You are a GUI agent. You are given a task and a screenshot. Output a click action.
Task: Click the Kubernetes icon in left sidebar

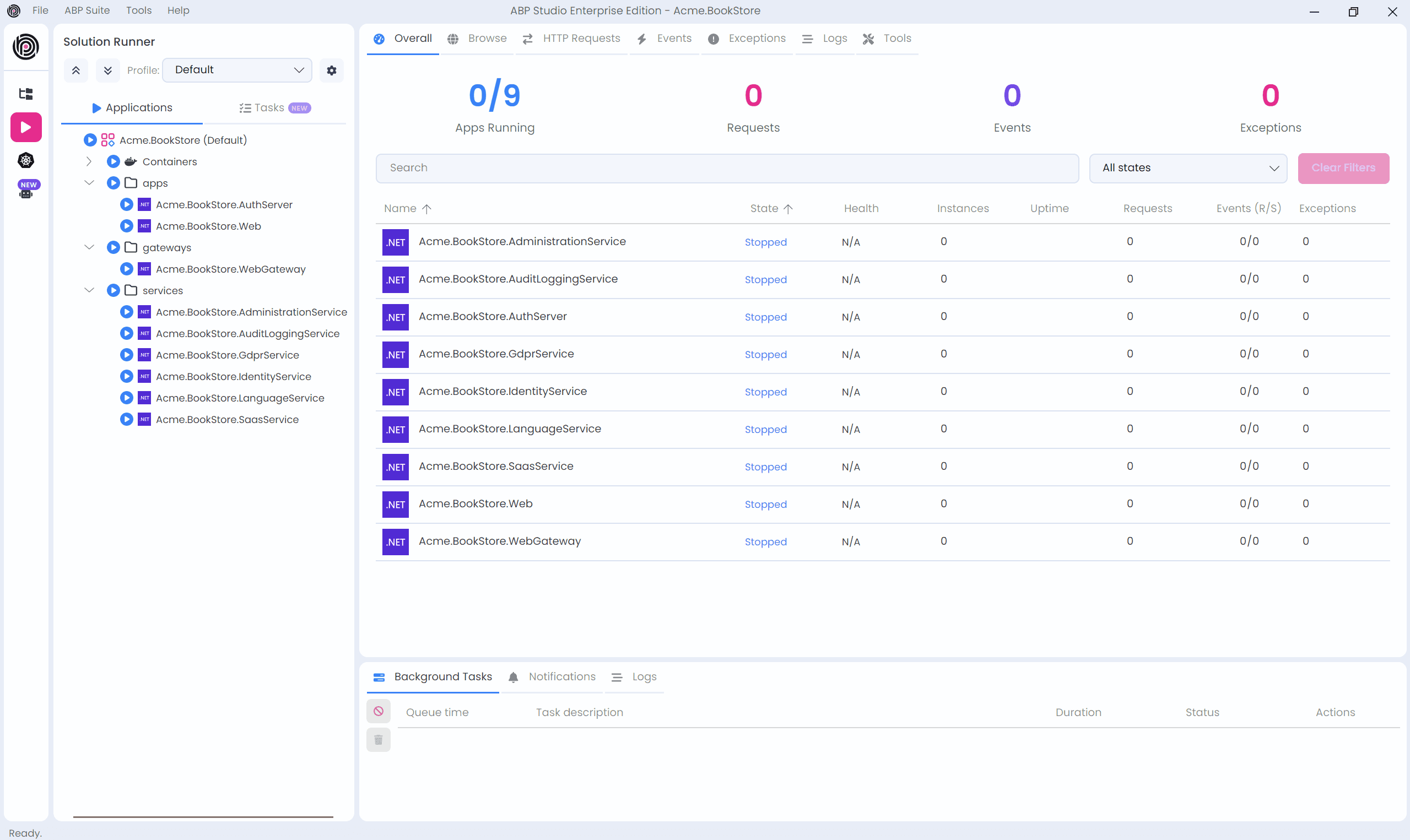point(26,160)
